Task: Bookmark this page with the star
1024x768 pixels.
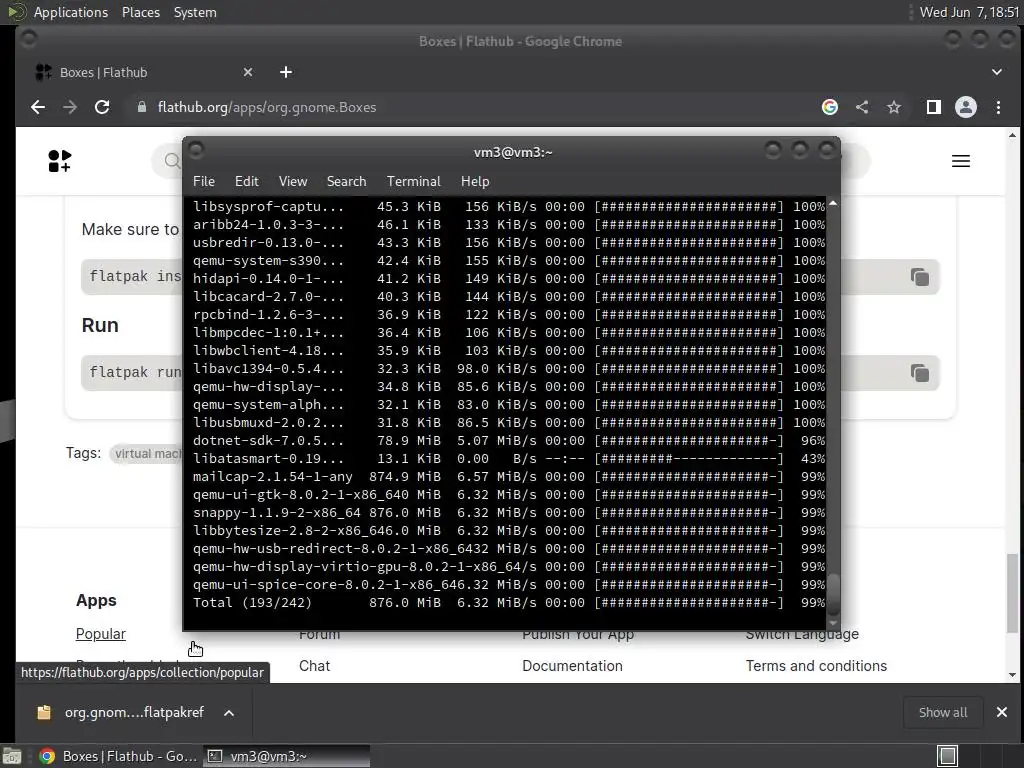Action: pos(893,107)
